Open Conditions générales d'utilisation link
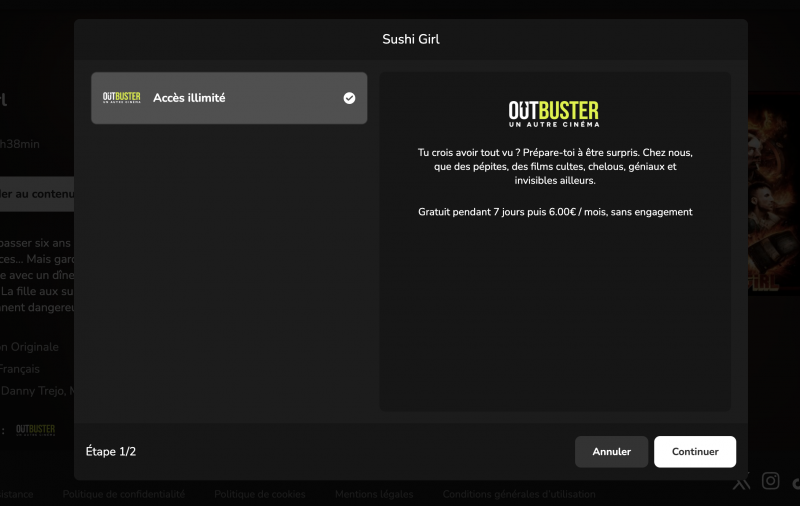Screen dimensions: 800x506 (519, 494)
